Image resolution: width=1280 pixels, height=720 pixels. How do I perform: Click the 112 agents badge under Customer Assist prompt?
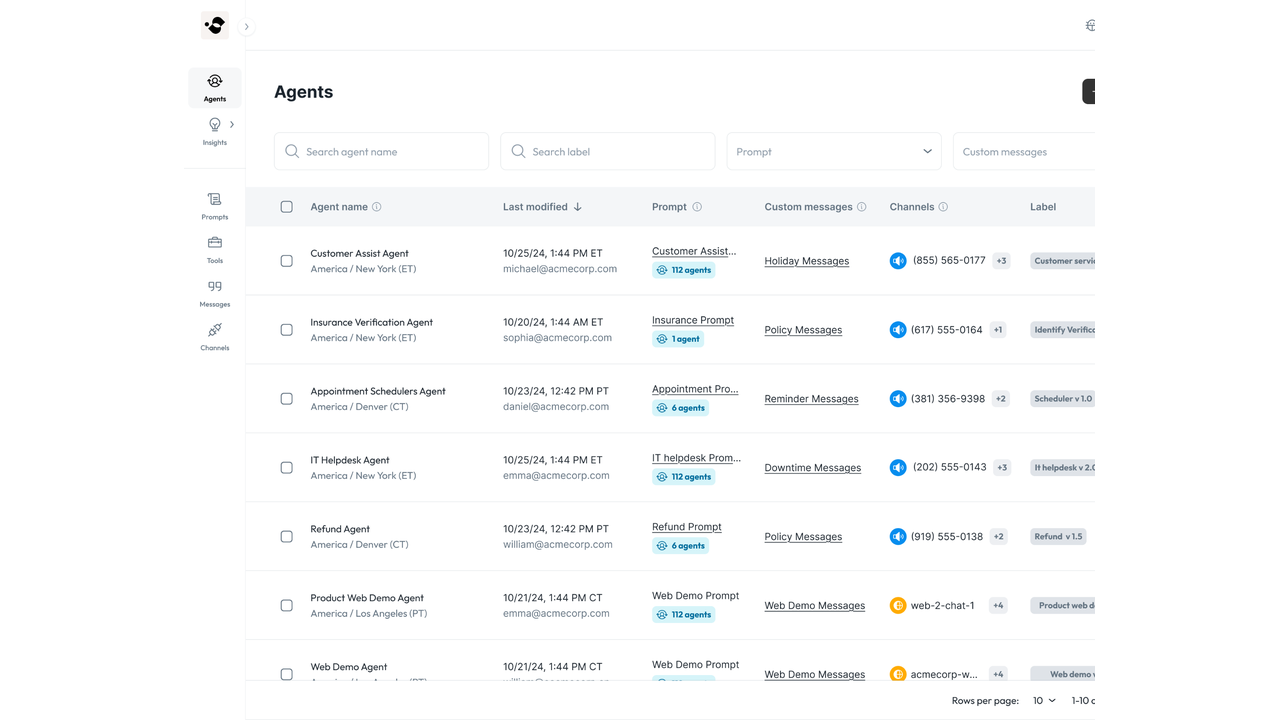pyautogui.click(x=684, y=270)
